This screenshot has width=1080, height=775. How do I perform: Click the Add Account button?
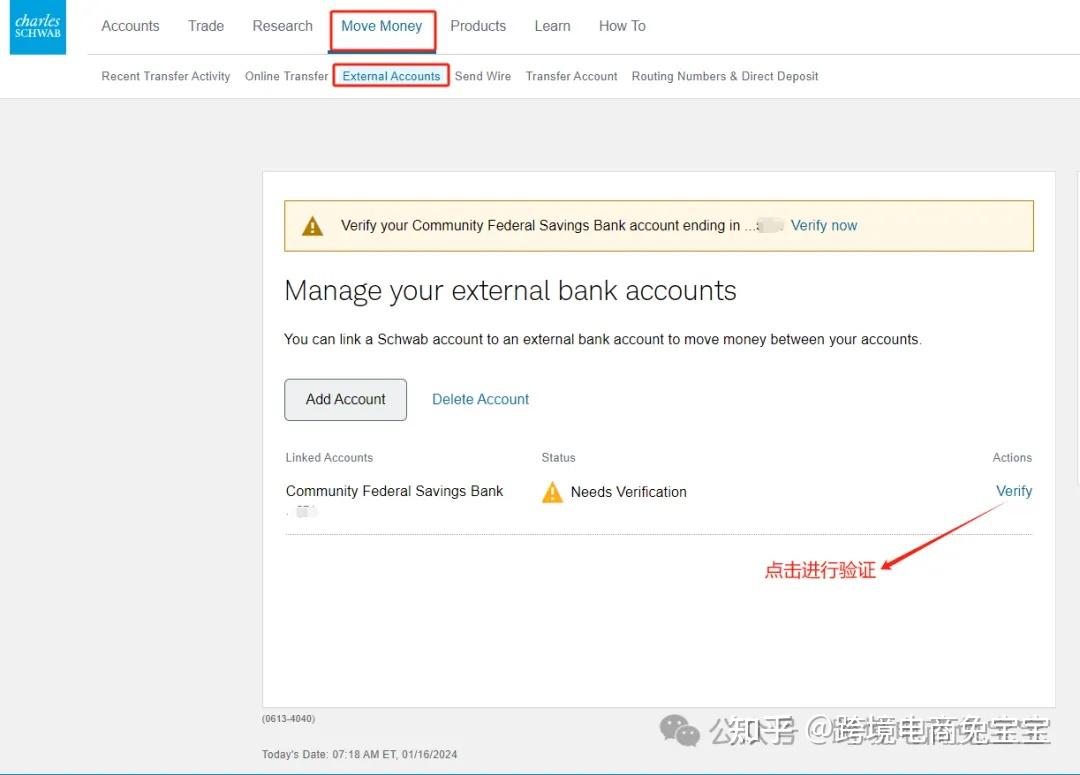345,399
